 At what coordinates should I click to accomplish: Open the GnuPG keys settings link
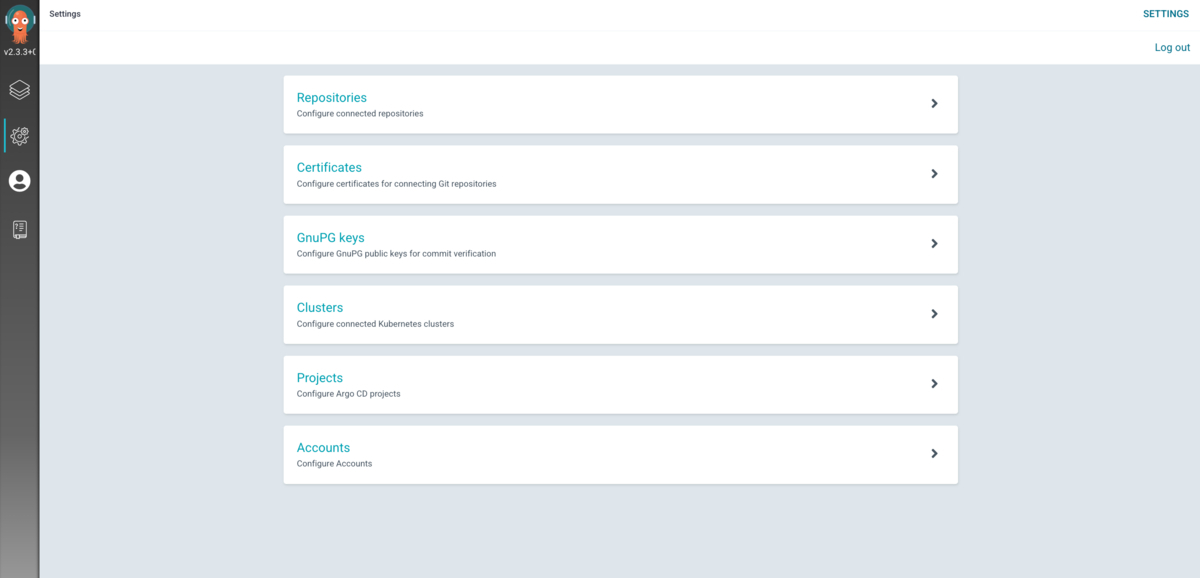331,238
